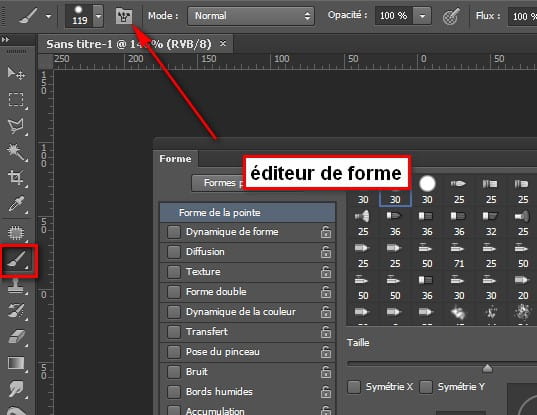This screenshot has width=537, height=415.
Task: Check the Symétrie X option
Action: pos(354,387)
